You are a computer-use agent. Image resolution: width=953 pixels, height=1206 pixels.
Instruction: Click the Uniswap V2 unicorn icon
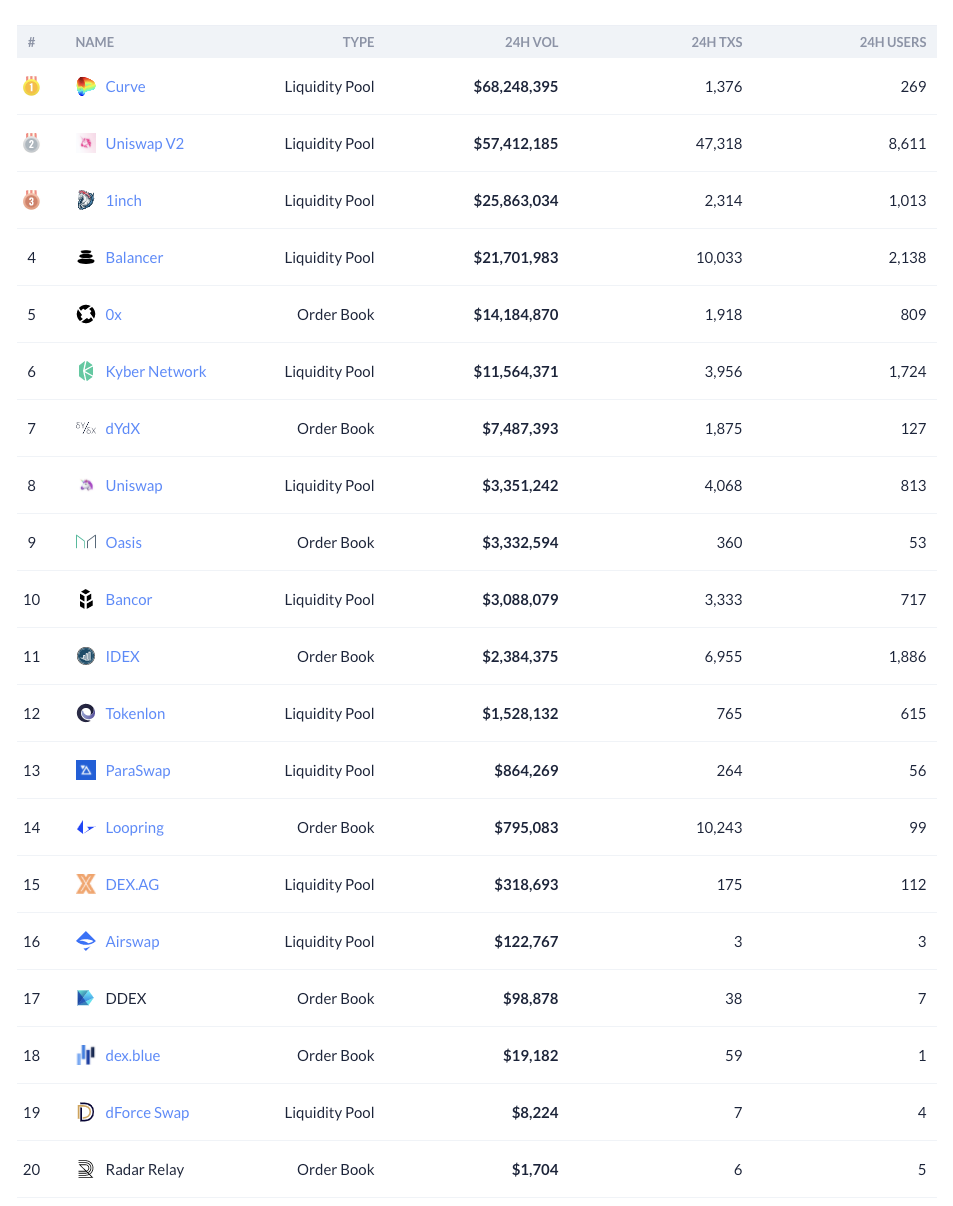coord(86,144)
